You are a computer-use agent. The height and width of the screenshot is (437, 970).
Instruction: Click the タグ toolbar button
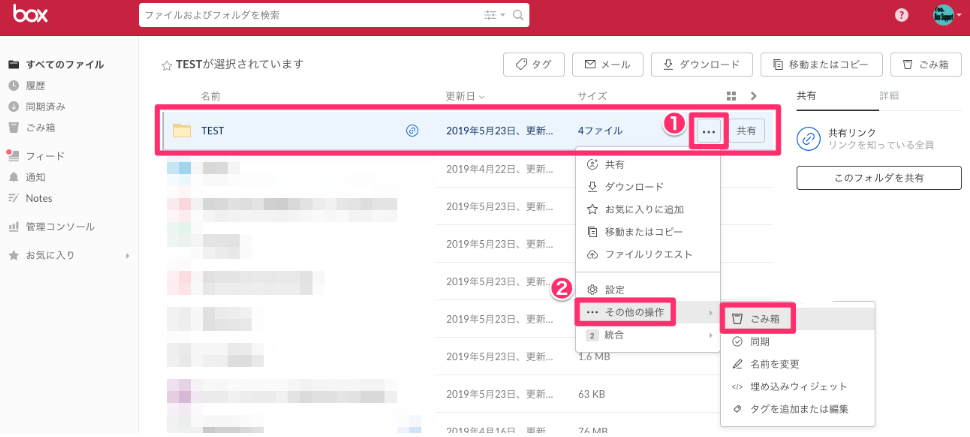click(533, 64)
